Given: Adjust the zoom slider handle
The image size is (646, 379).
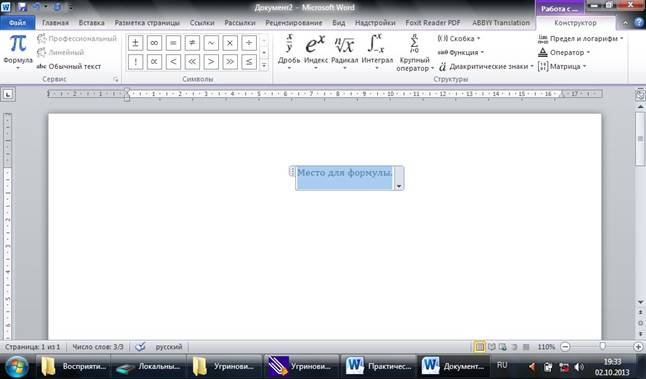Looking at the screenshot, I should point(602,347).
